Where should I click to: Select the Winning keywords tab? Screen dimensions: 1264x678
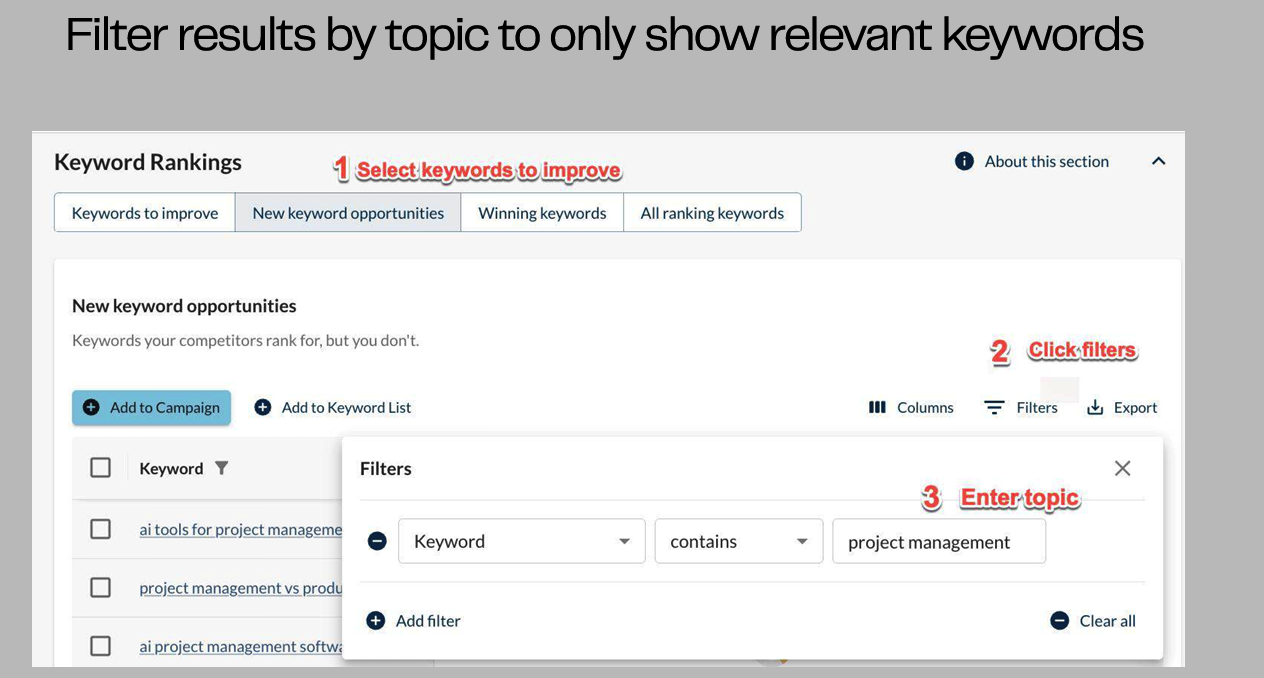coord(542,213)
